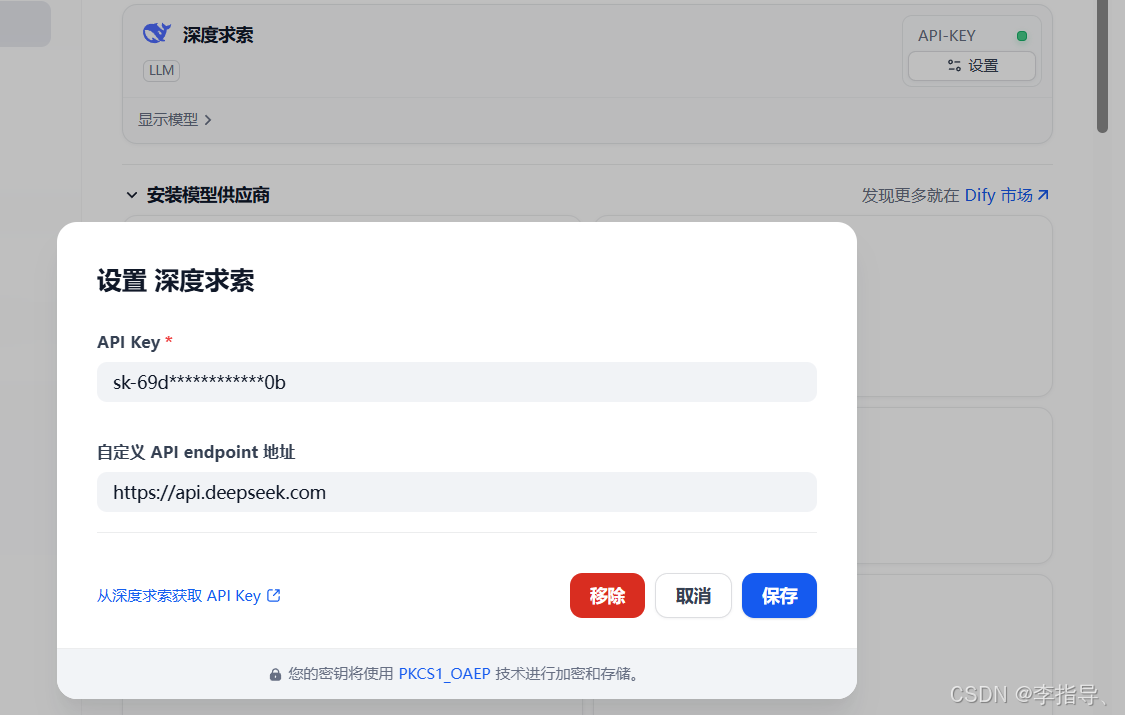Screen dimensions: 1125x715
Task: Cancel the dialog with 取消
Action: click(x=693, y=595)
